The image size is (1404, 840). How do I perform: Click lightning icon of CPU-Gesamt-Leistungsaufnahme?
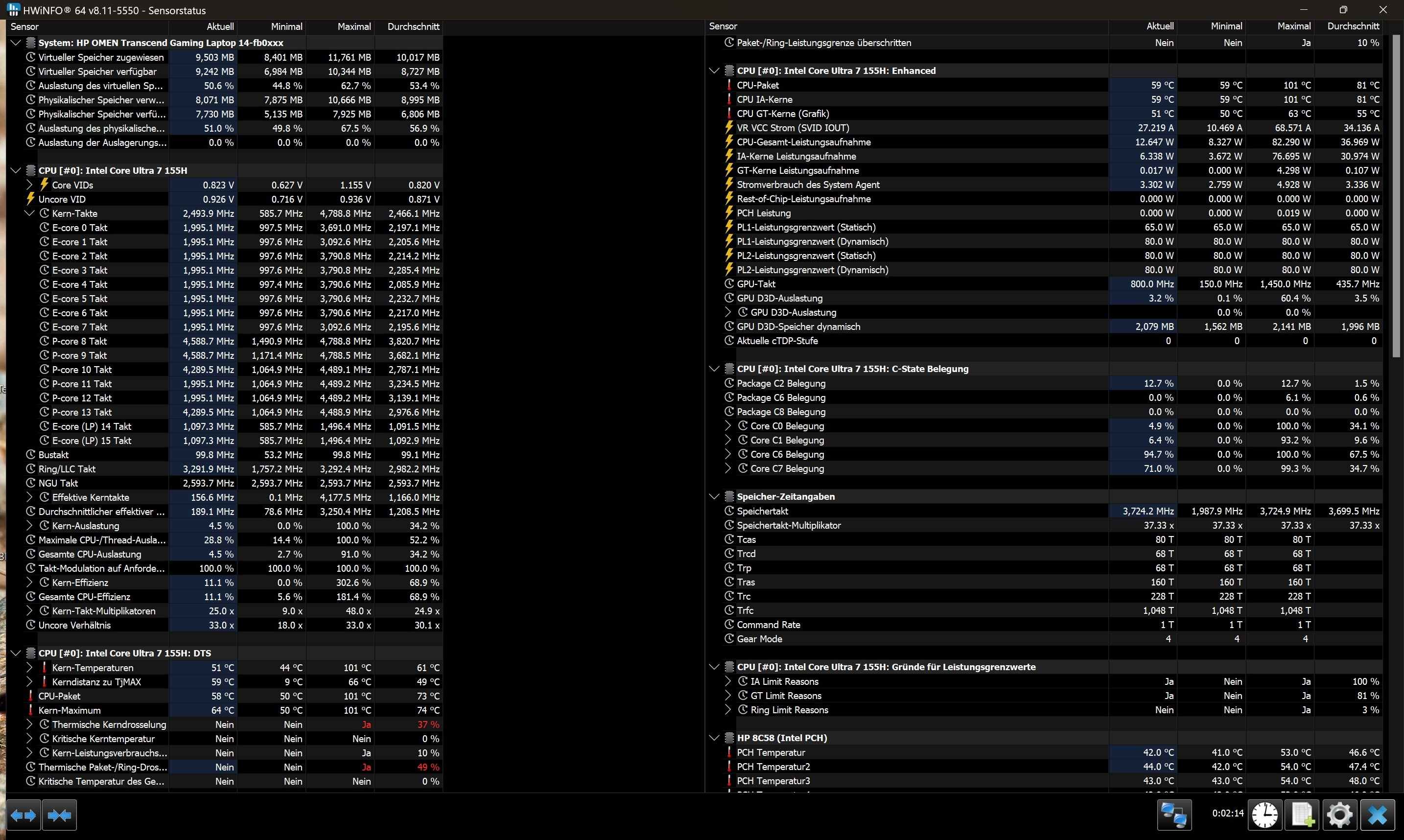coord(729,141)
